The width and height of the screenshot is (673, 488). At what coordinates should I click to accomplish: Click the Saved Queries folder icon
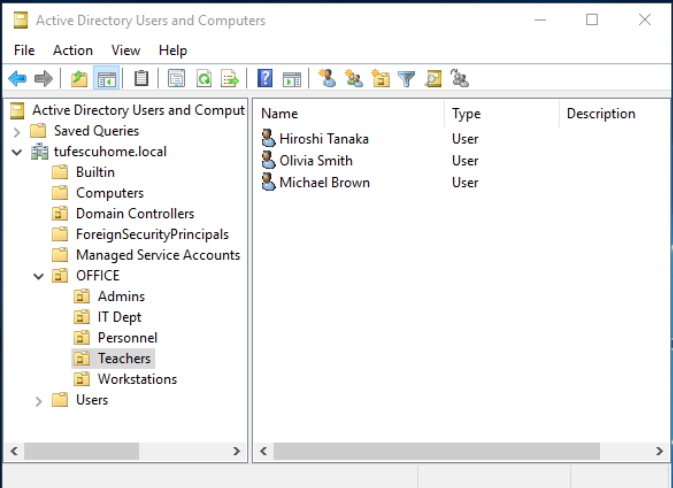click(x=38, y=130)
